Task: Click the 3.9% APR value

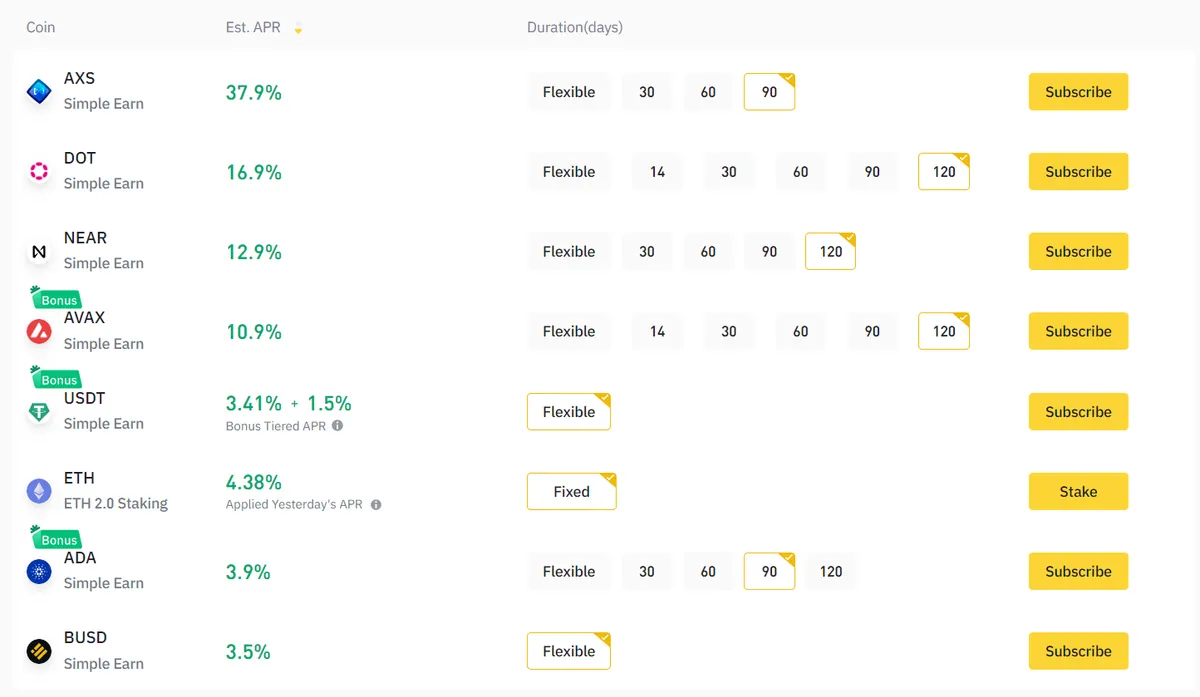Action: 248,571
